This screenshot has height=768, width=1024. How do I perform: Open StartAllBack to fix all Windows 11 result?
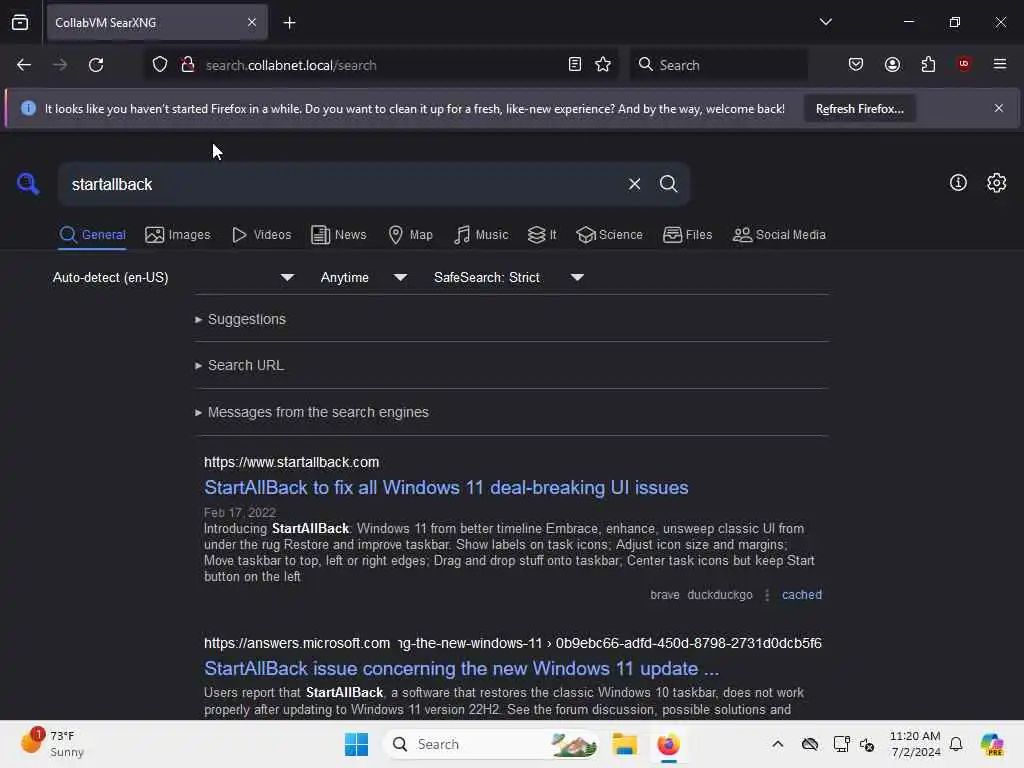click(x=446, y=488)
